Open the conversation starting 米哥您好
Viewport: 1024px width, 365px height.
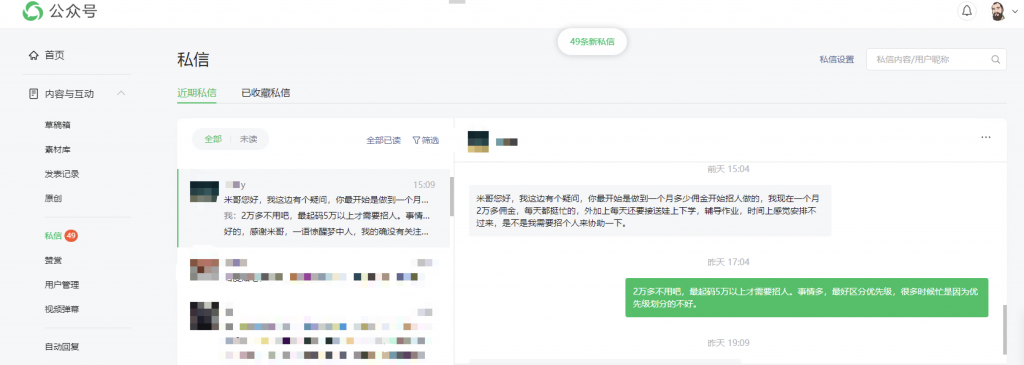[313, 208]
